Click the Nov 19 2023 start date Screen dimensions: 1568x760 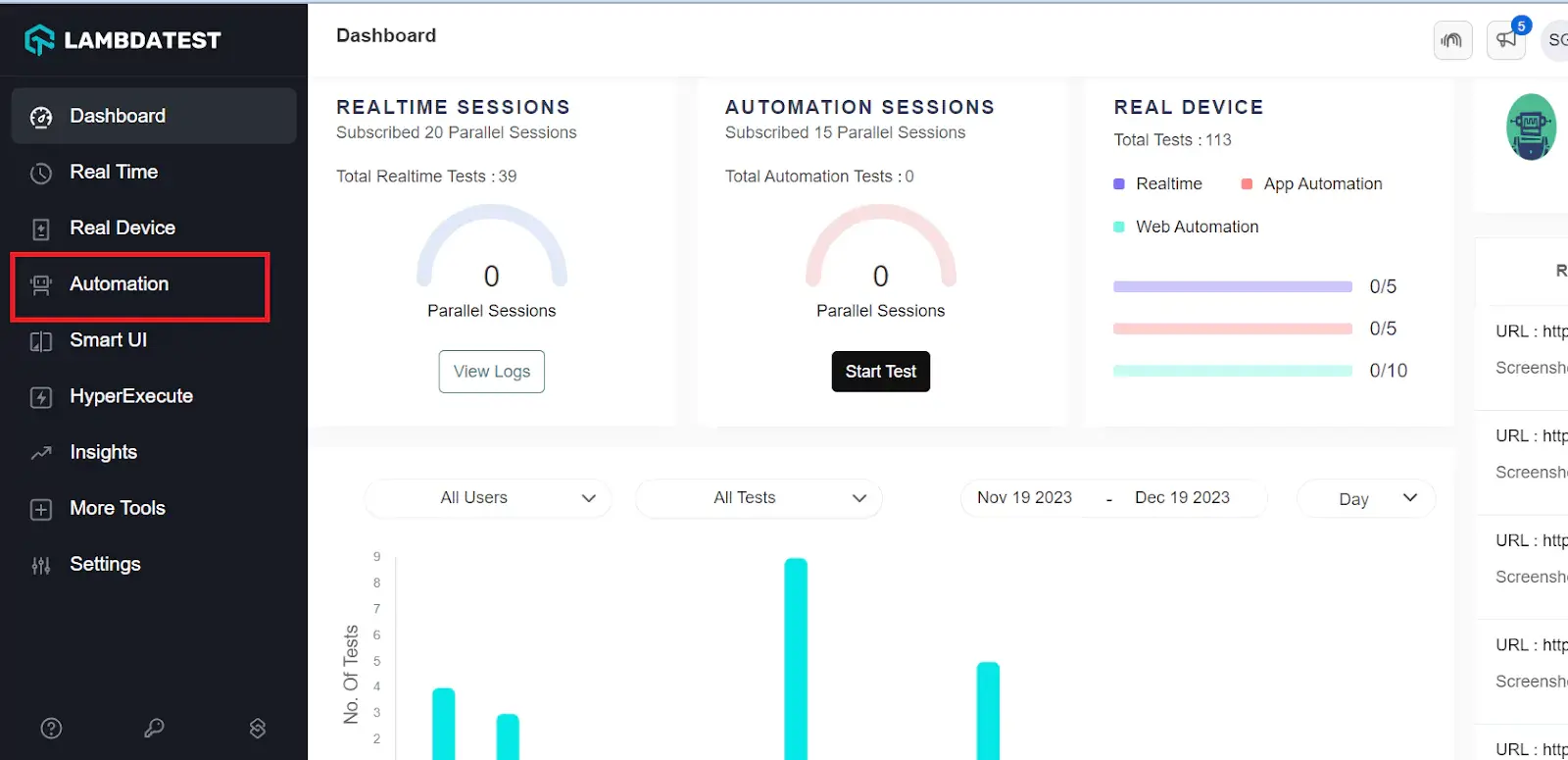coord(1025,498)
